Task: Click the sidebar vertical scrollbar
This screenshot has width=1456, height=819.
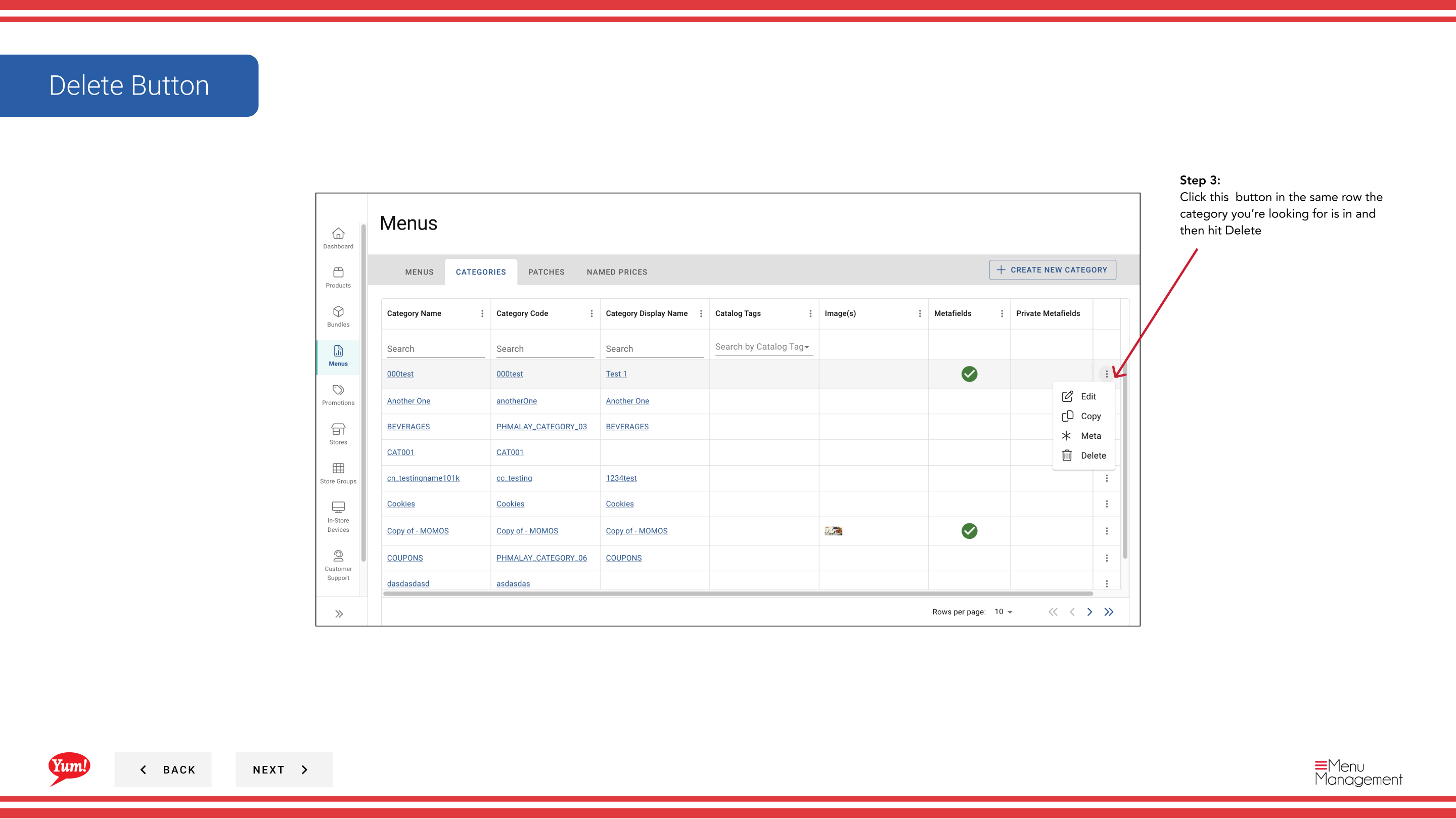Action: click(363, 393)
